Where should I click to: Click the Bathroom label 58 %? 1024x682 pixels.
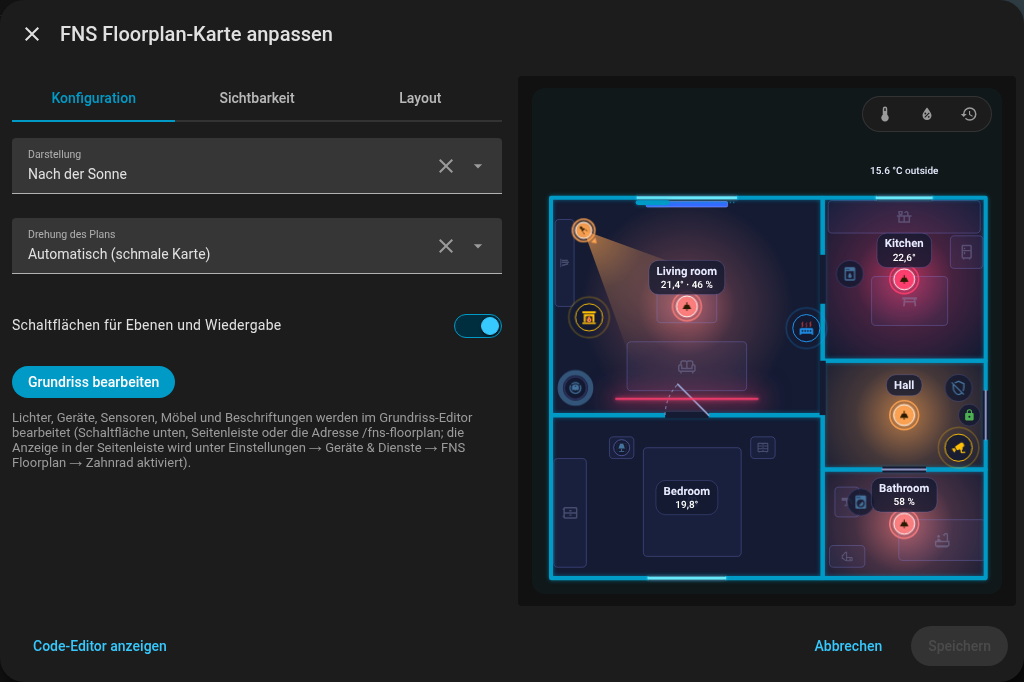click(904, 495)
